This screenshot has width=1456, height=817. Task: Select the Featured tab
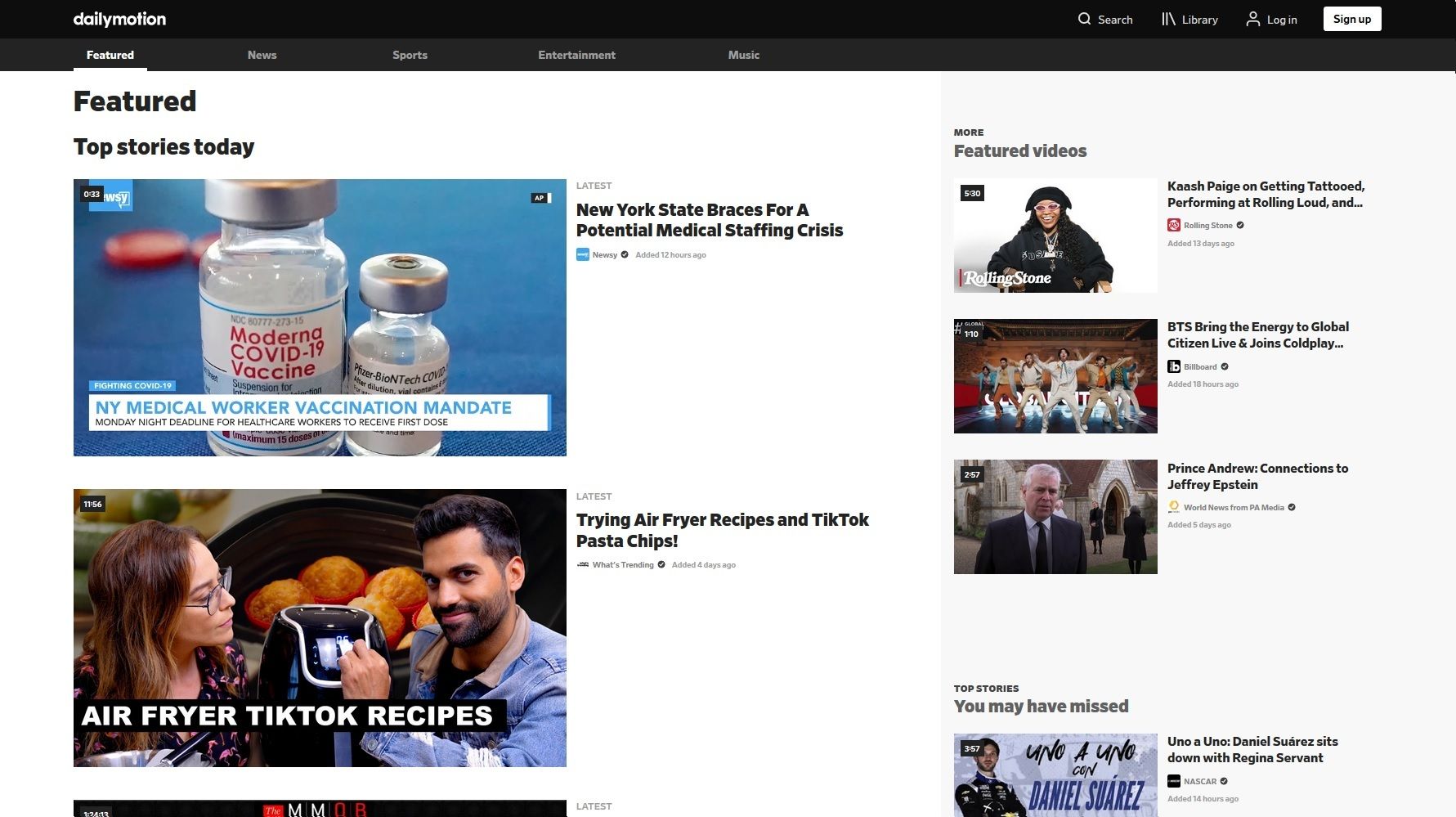click(110, 55)
